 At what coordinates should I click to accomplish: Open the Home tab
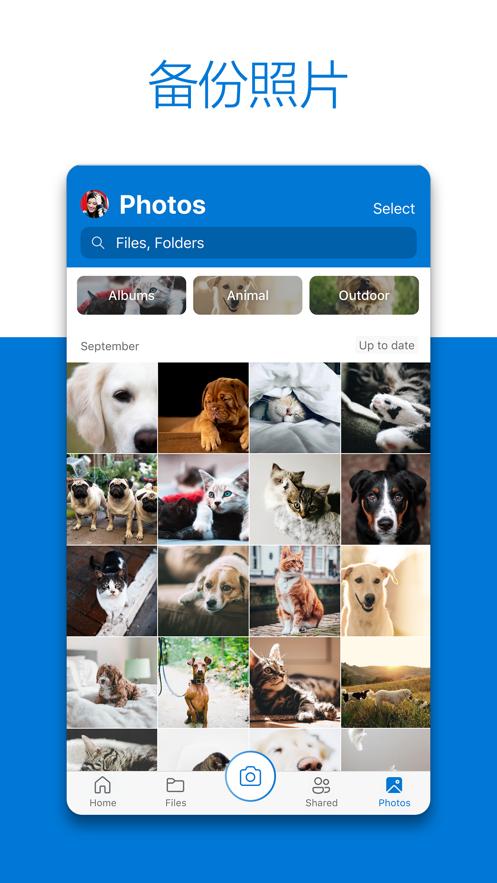tap(102, 791)
